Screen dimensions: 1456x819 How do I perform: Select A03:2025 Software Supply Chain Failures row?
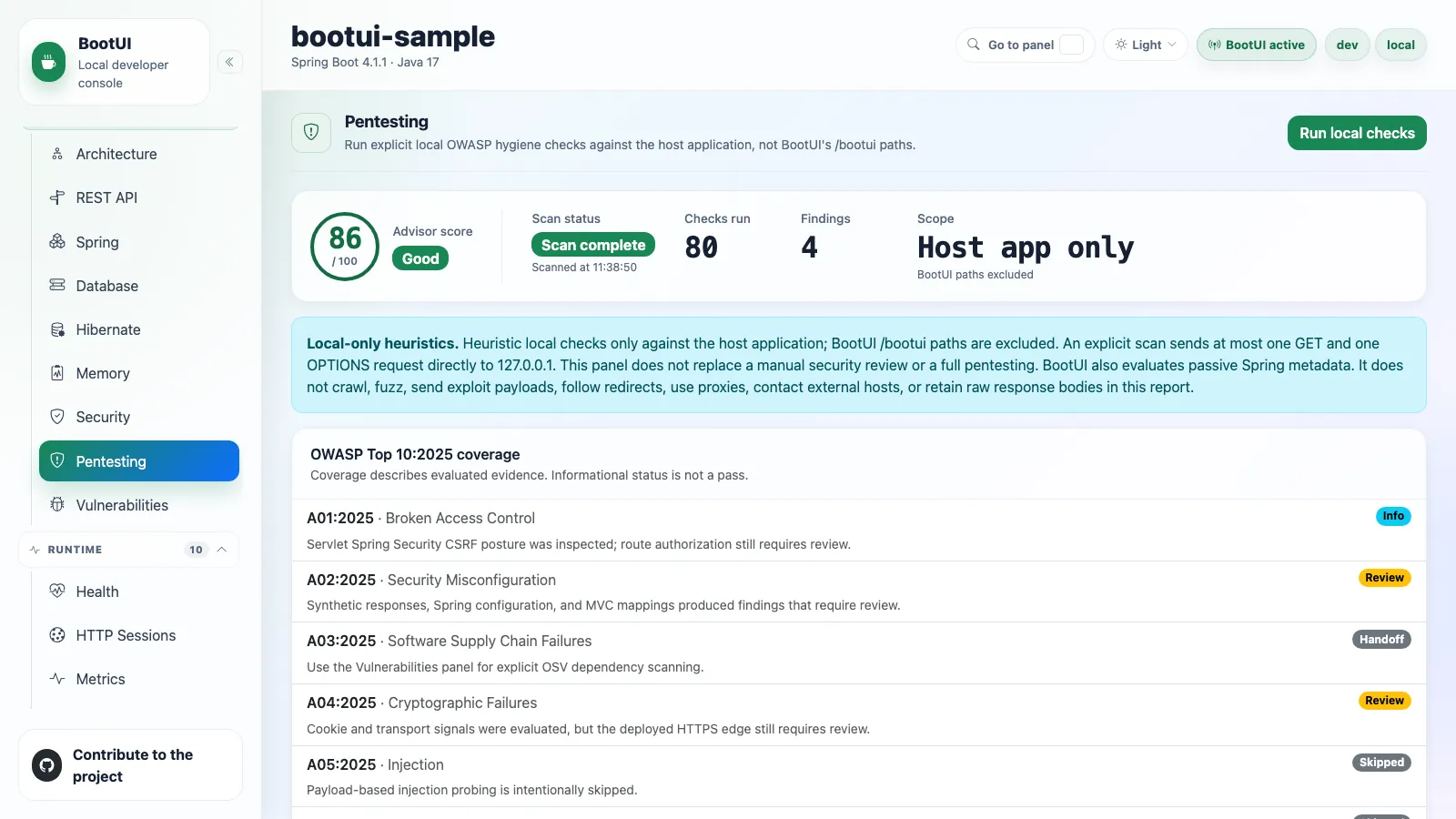tap(858, 653)
